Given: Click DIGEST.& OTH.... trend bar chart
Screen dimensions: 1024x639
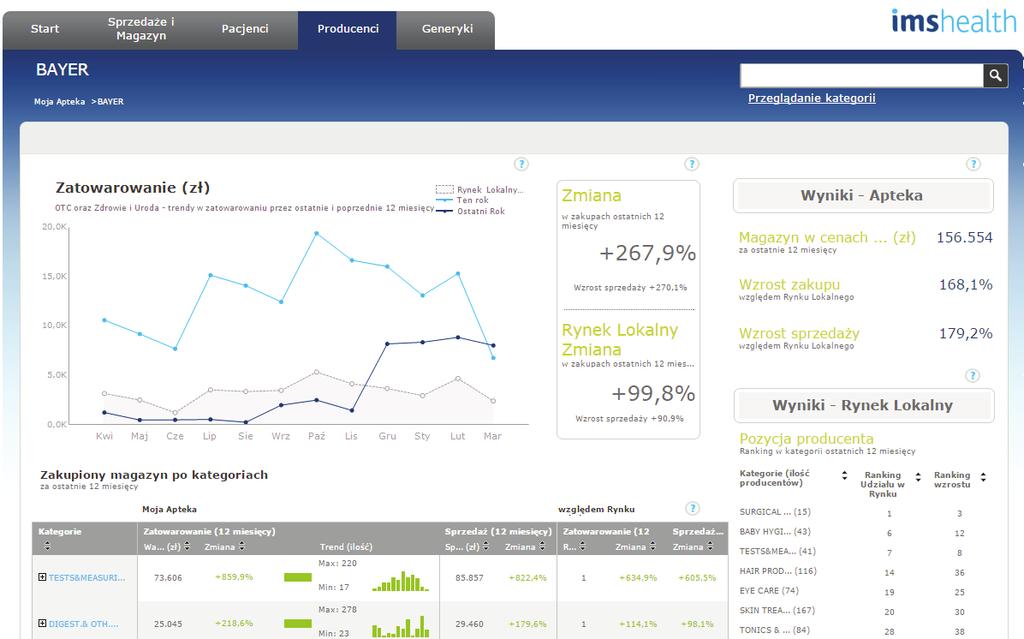Looking at the screenshot, I should click(400, 626).
